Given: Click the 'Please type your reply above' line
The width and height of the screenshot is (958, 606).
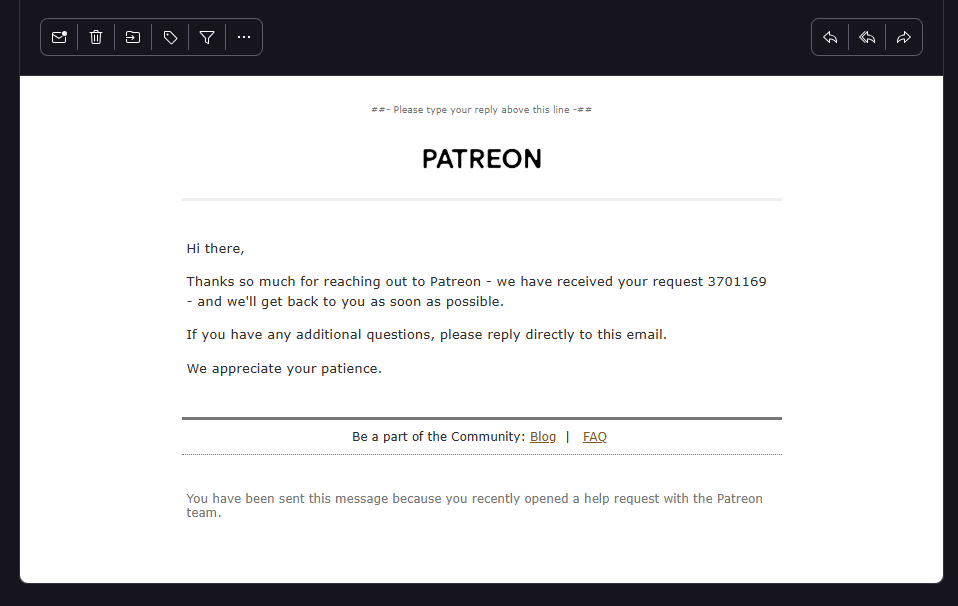Looking at the screenshot, I should tap(481, 110).
